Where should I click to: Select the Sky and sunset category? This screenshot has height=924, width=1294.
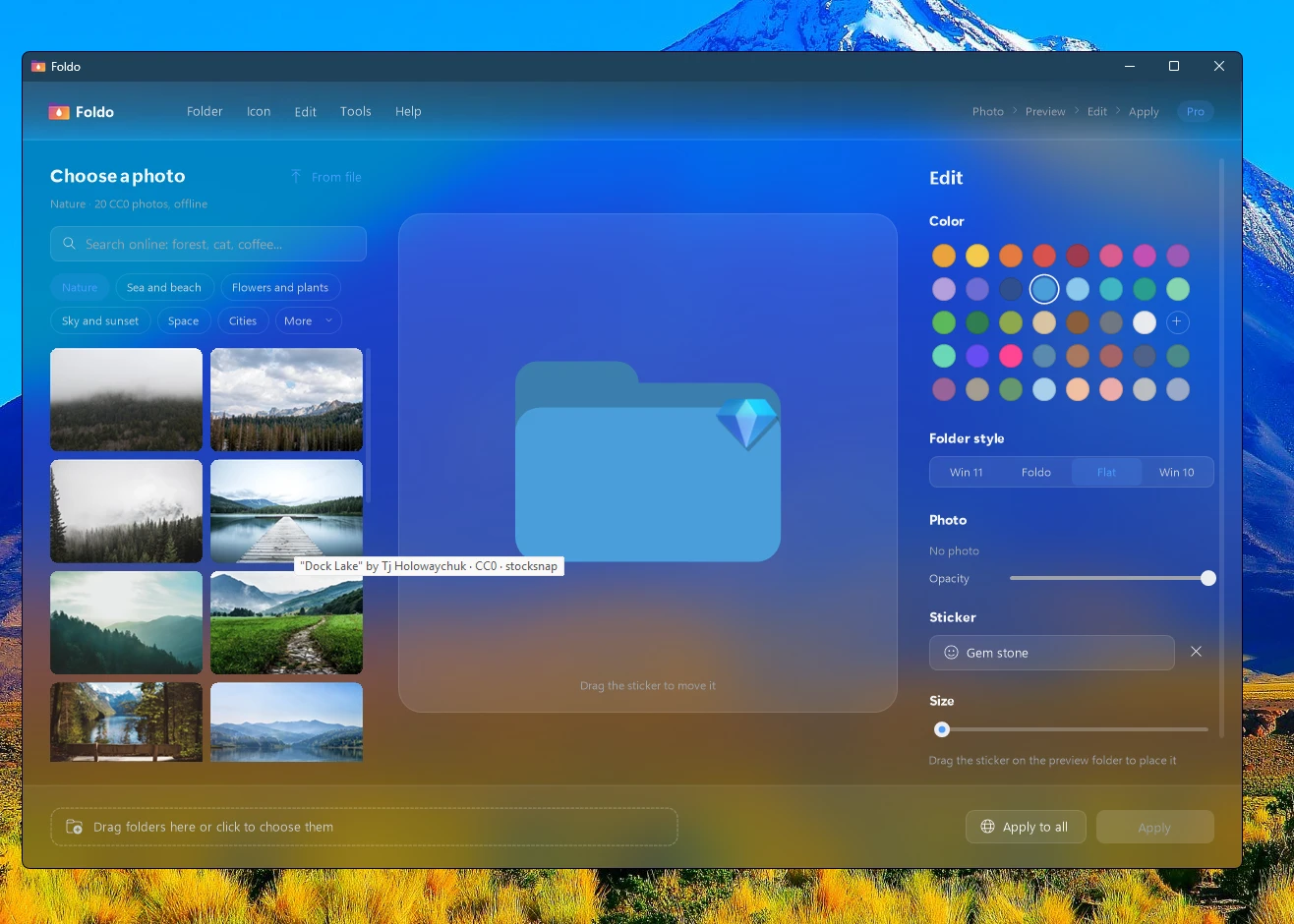tap(100, 320)
